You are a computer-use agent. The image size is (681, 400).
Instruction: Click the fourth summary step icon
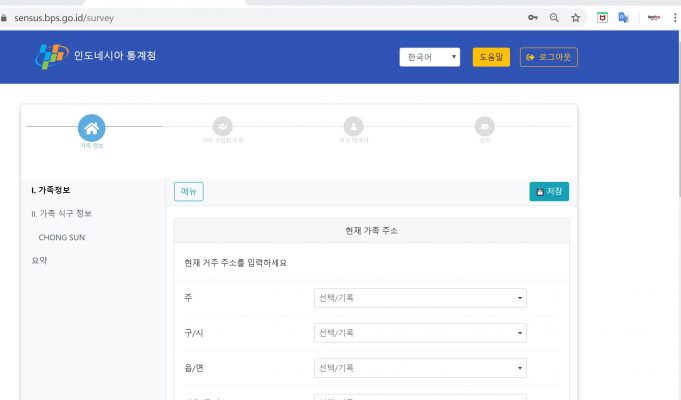coord(484,126)
